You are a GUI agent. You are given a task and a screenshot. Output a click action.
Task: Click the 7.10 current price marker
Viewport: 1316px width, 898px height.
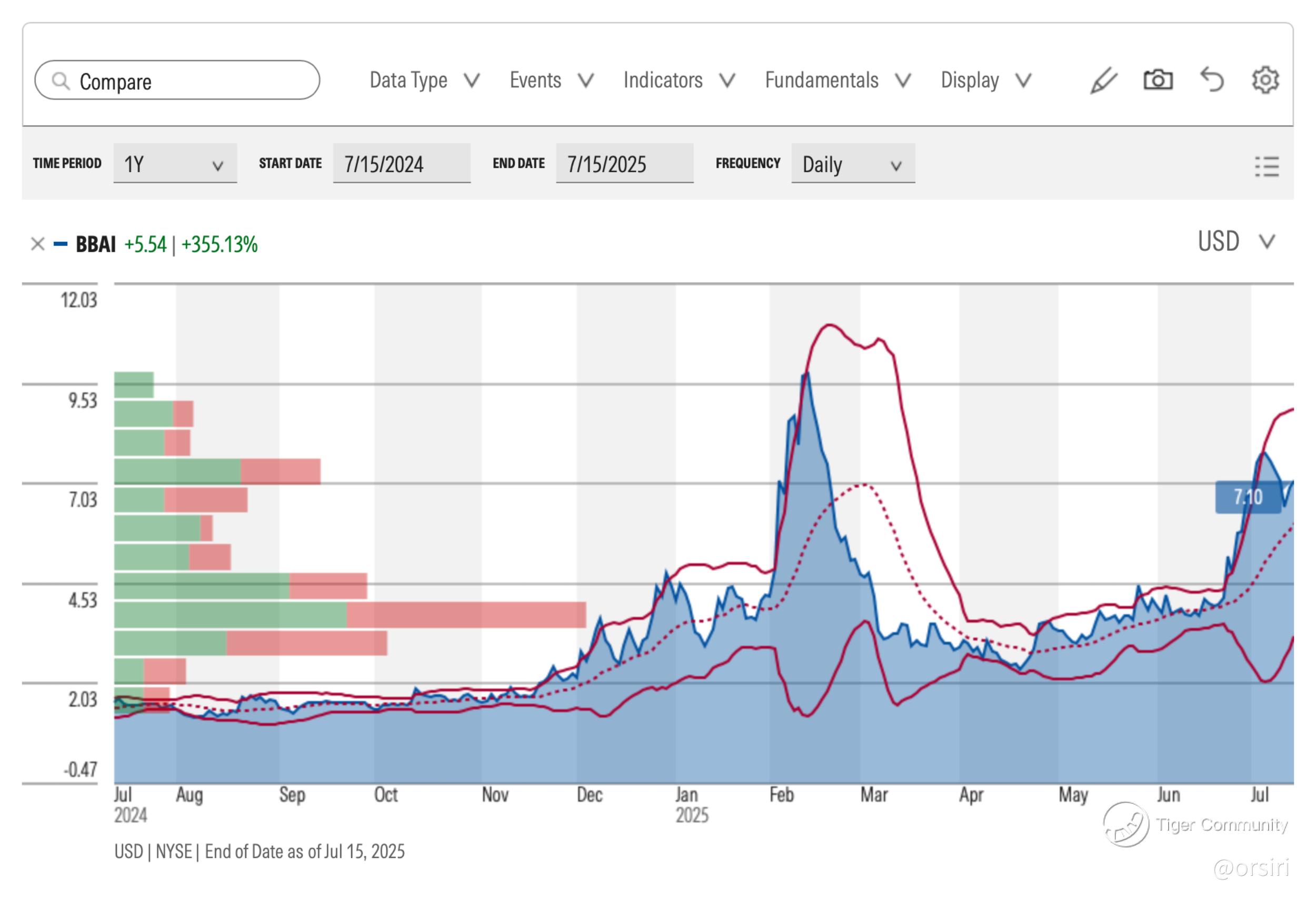coord(1248,497)
